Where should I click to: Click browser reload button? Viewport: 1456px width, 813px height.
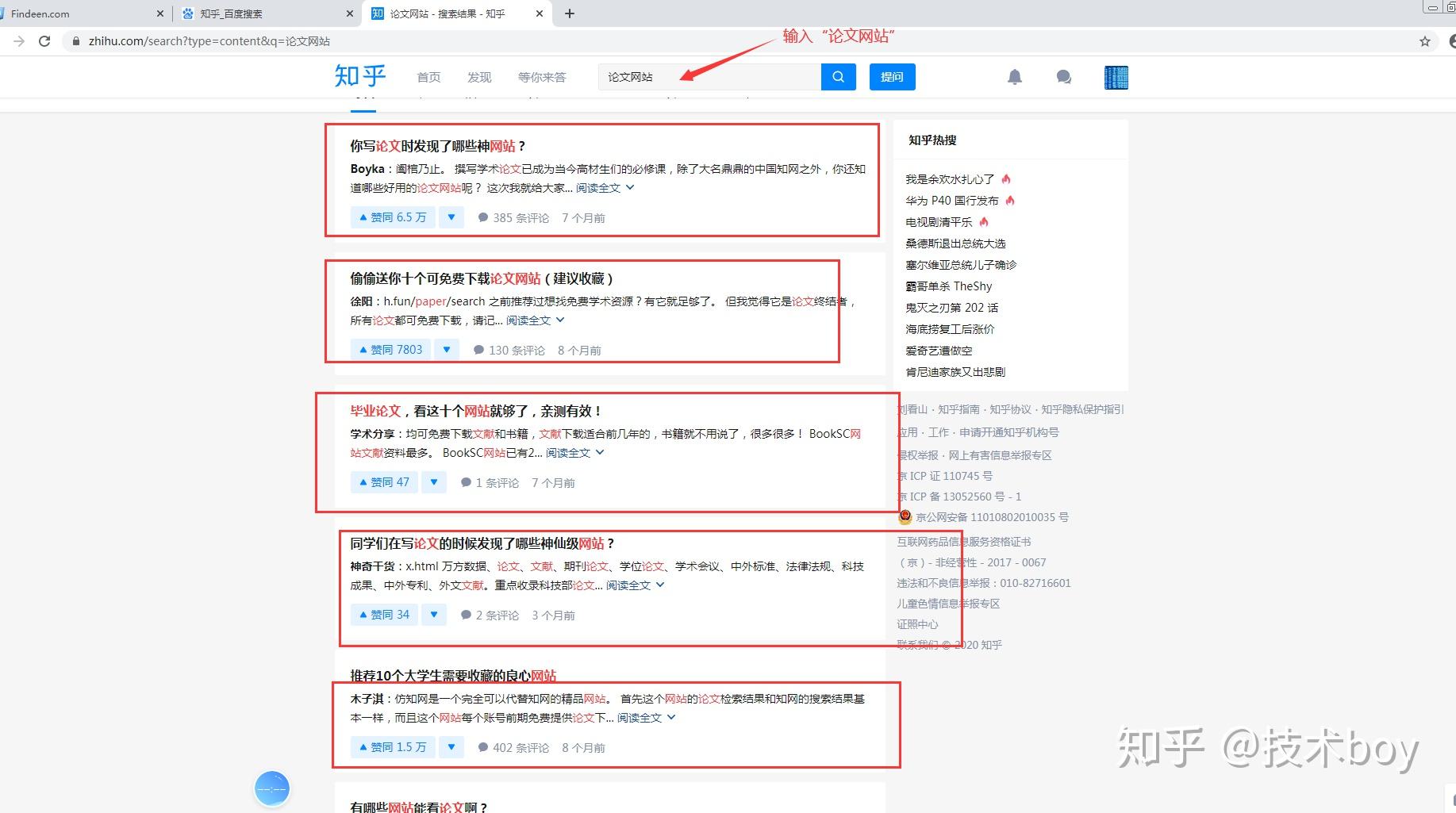[x=44, y=41]
